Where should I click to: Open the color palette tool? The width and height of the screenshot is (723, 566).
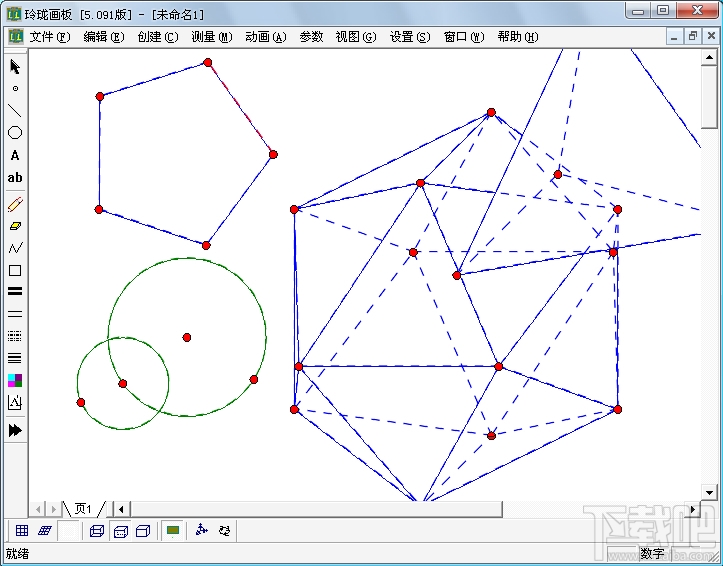(15, 380)
